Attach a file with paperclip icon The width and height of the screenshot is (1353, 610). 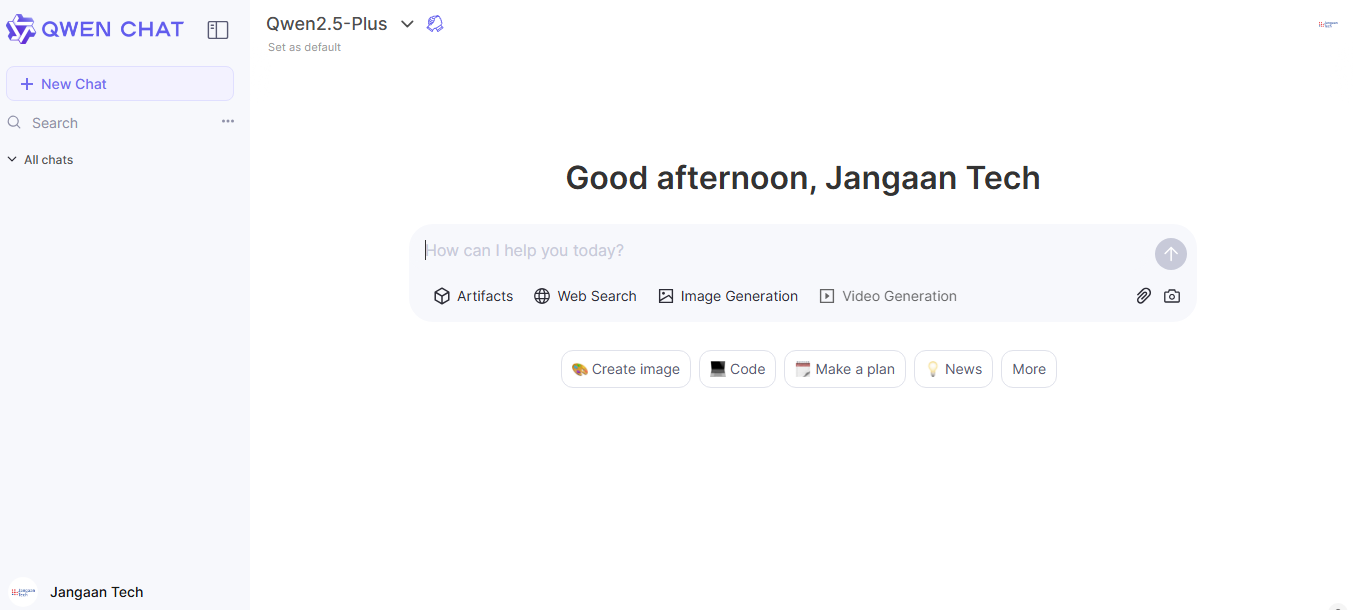tap(1143, 296)
